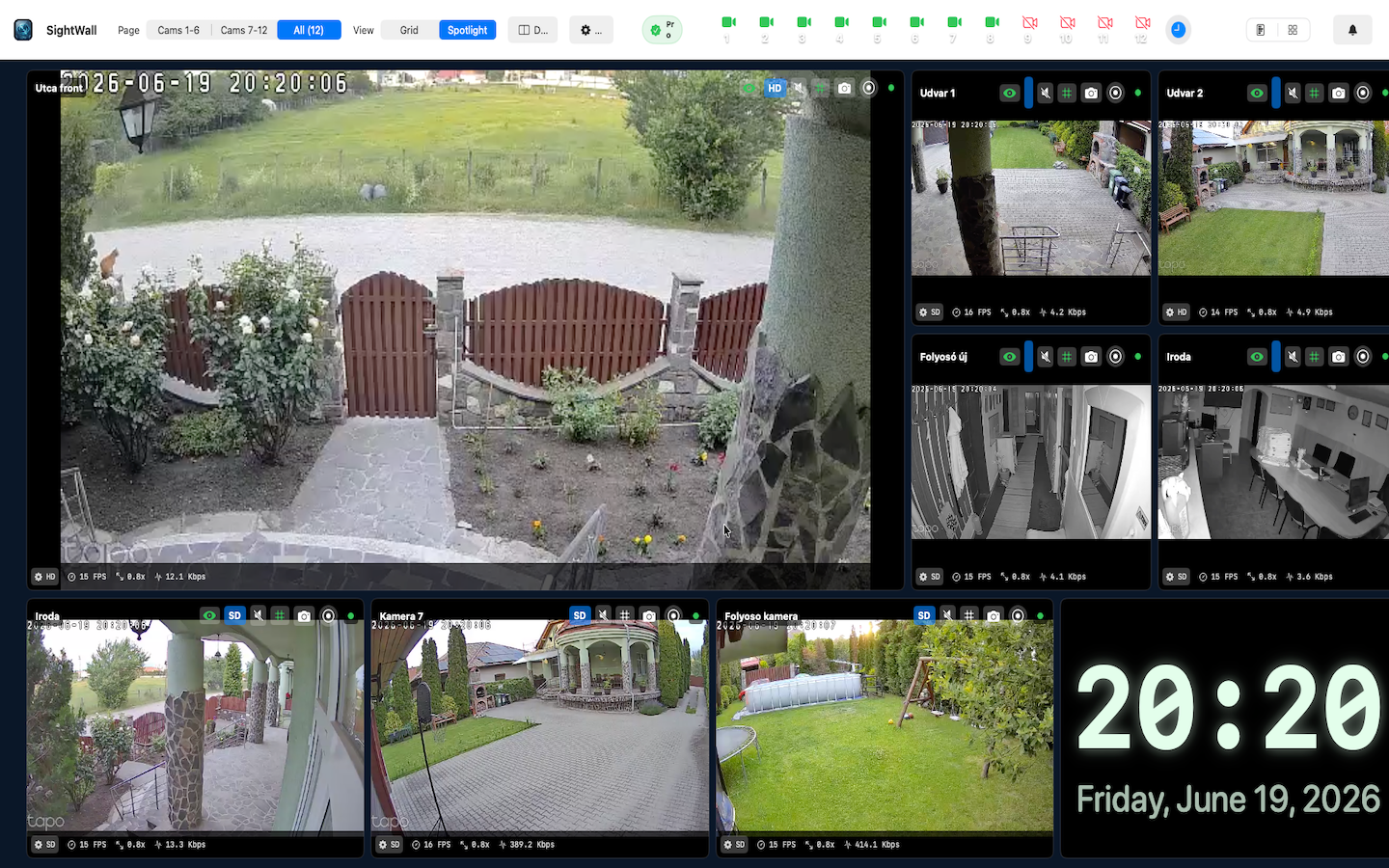This screenshot has height=868, width=1389.
Task: Toggle visibility eye on Udvar 1
Action: coord(1009,93)
